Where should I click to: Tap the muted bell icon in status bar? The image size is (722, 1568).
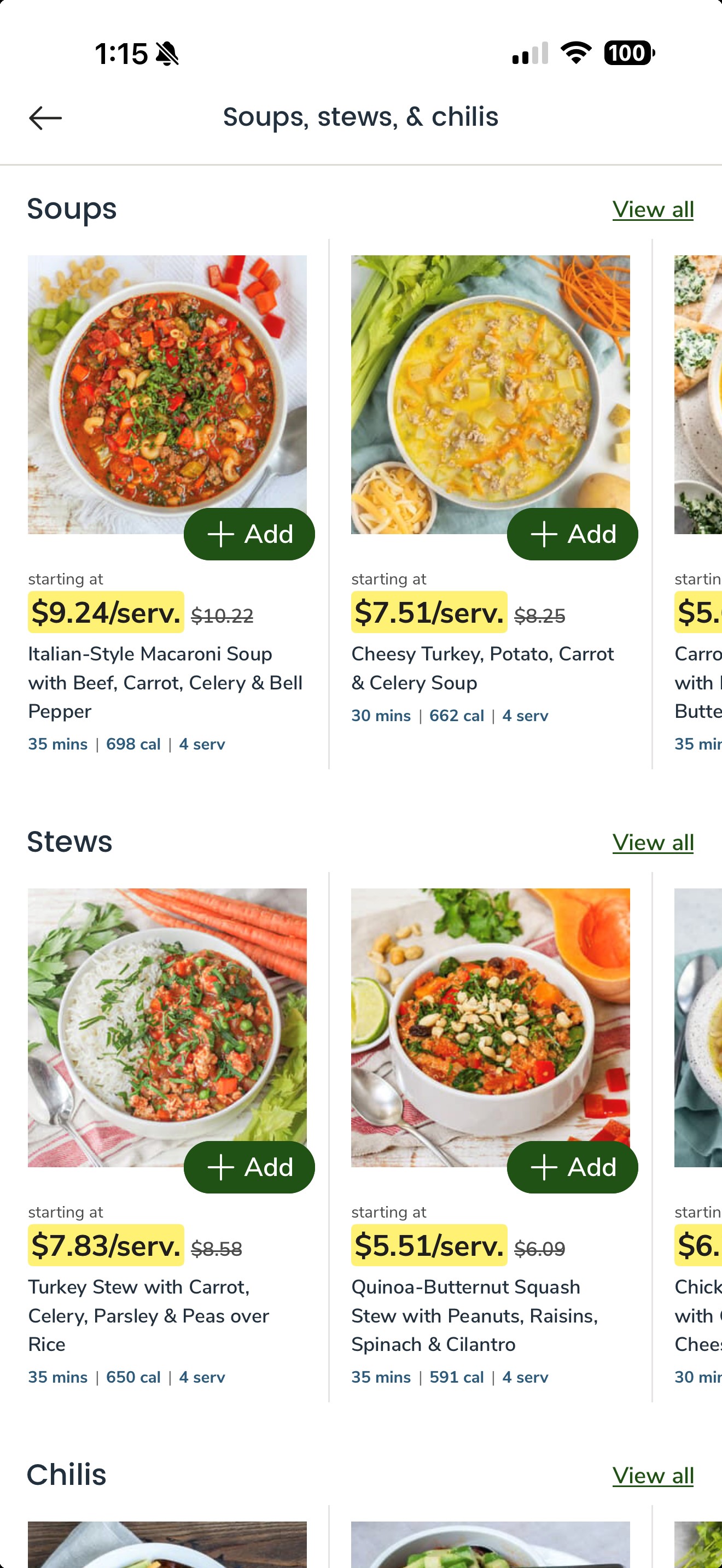(167, 54)
